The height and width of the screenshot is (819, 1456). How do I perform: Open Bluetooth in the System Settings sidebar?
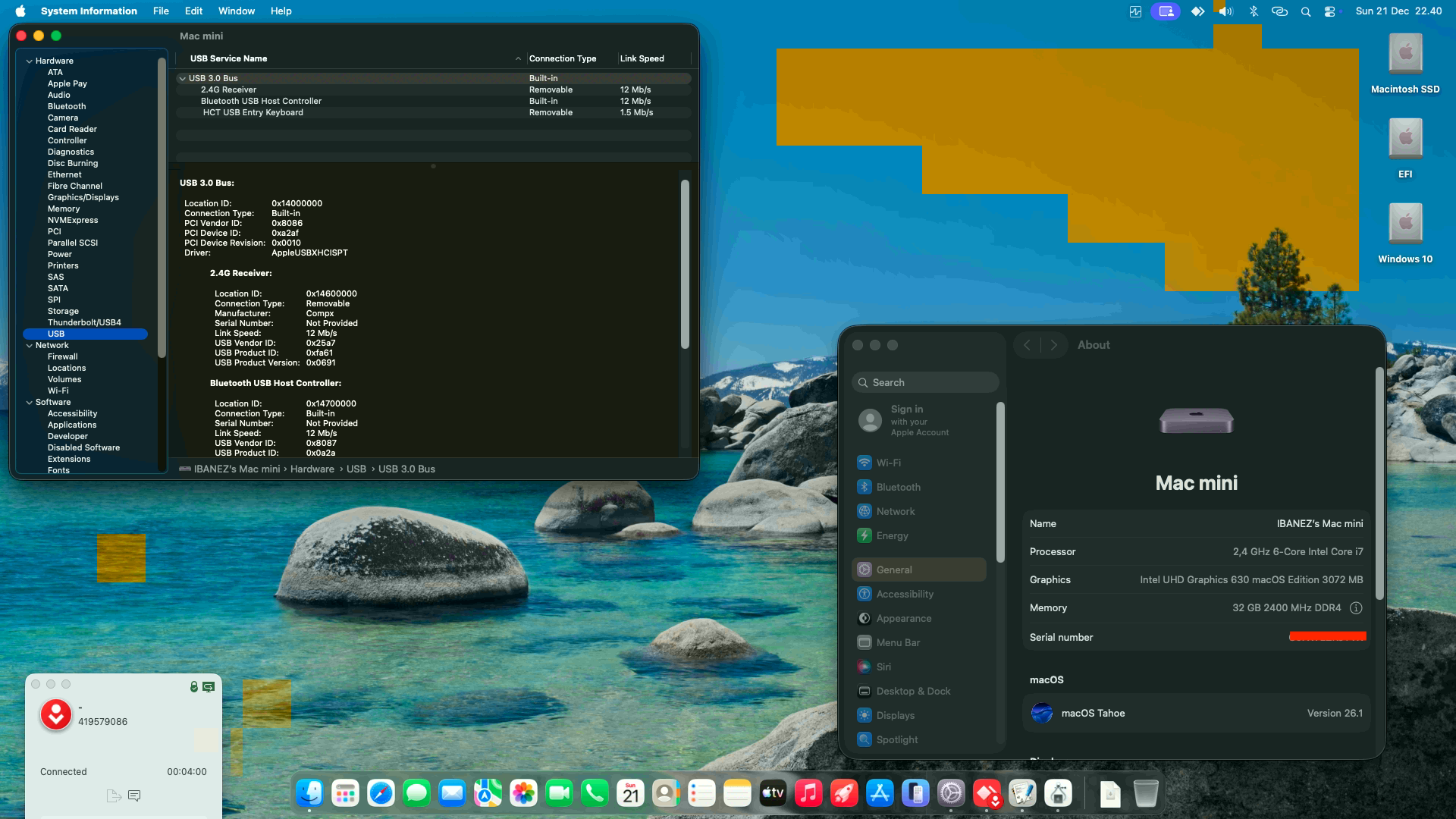(919, 487)
